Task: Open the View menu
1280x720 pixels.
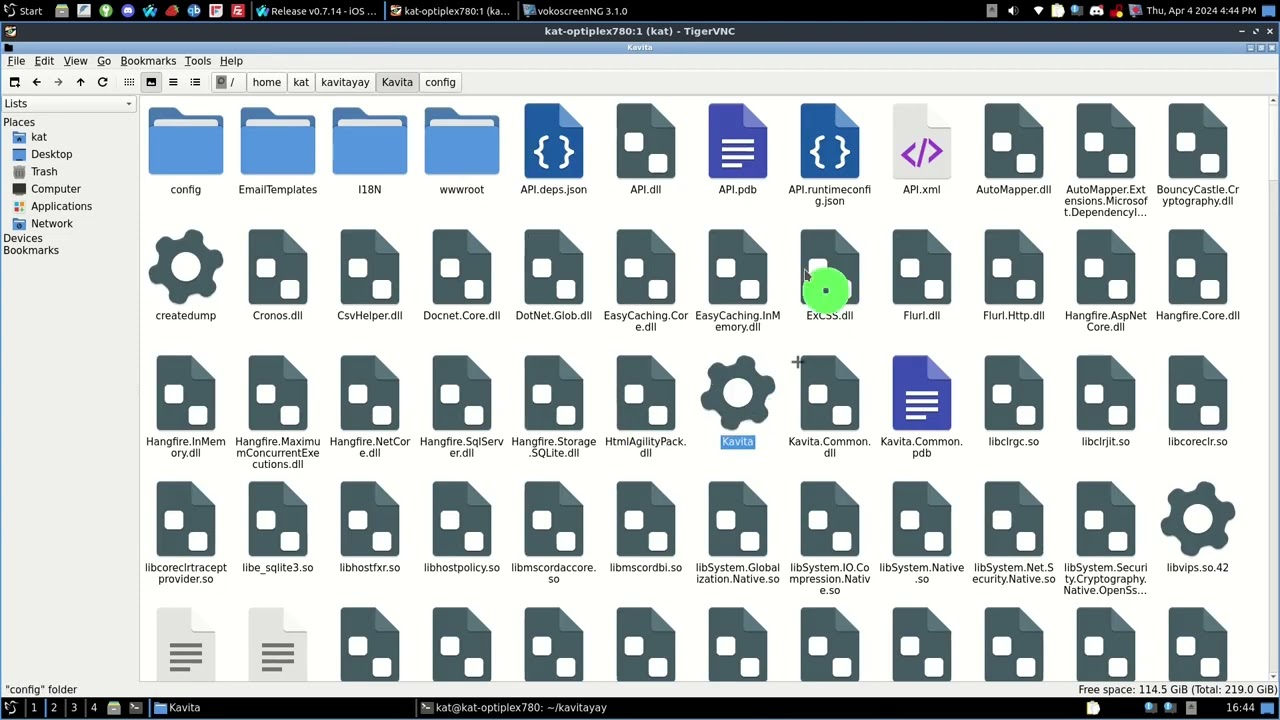Action: (75, 61)
